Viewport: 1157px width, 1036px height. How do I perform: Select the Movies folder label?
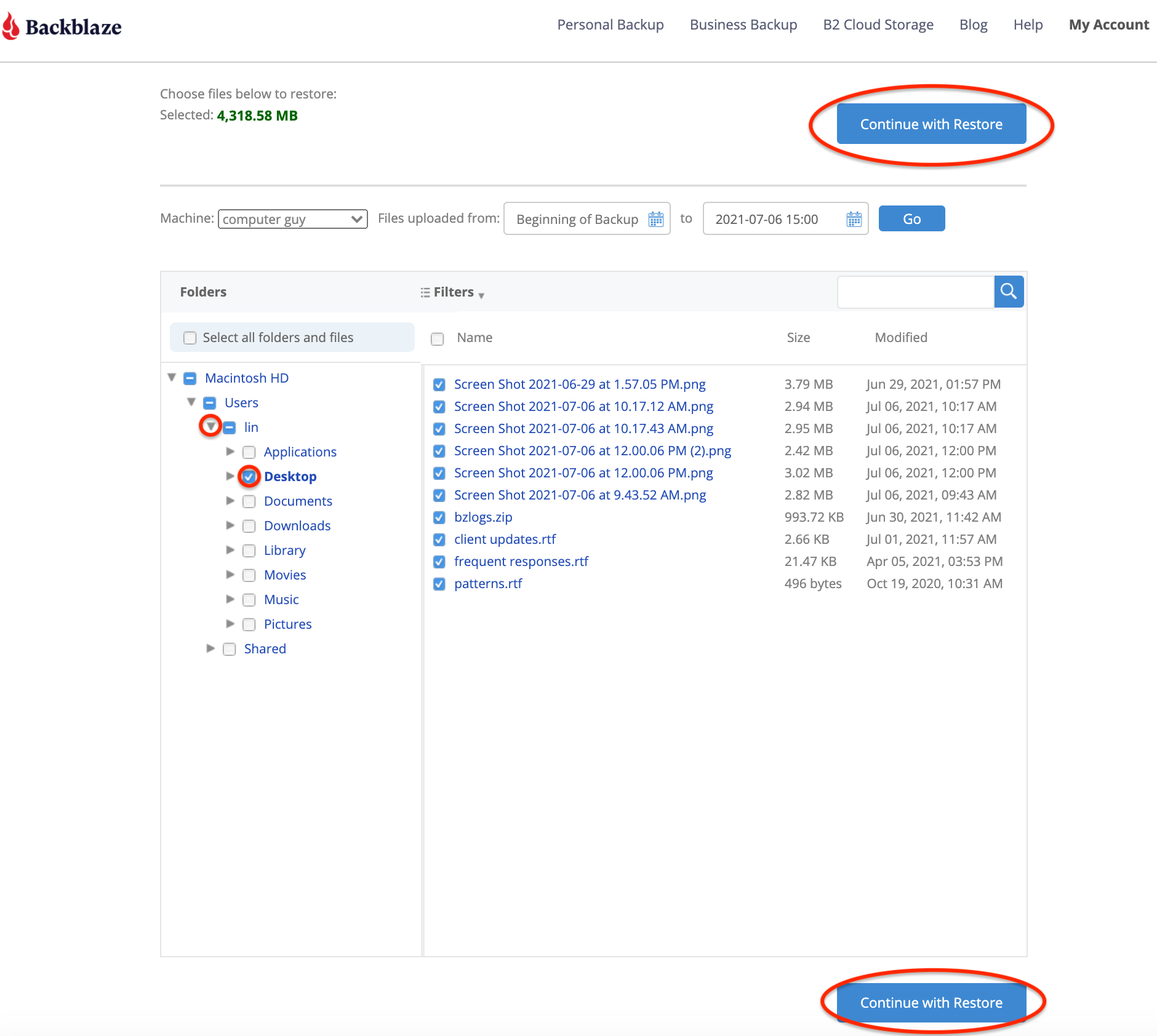(285, 575)
